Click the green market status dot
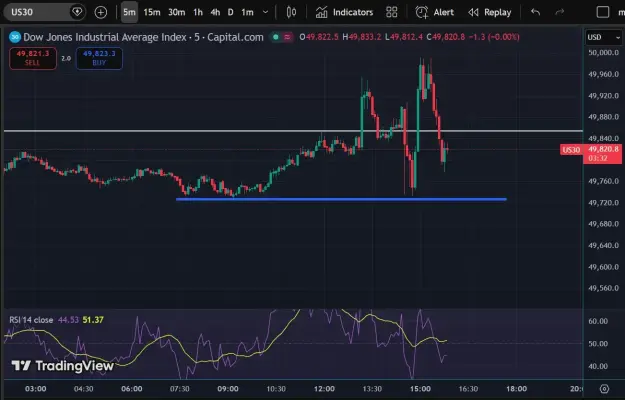This screenshot has height=400, width=625. (275, 37)
